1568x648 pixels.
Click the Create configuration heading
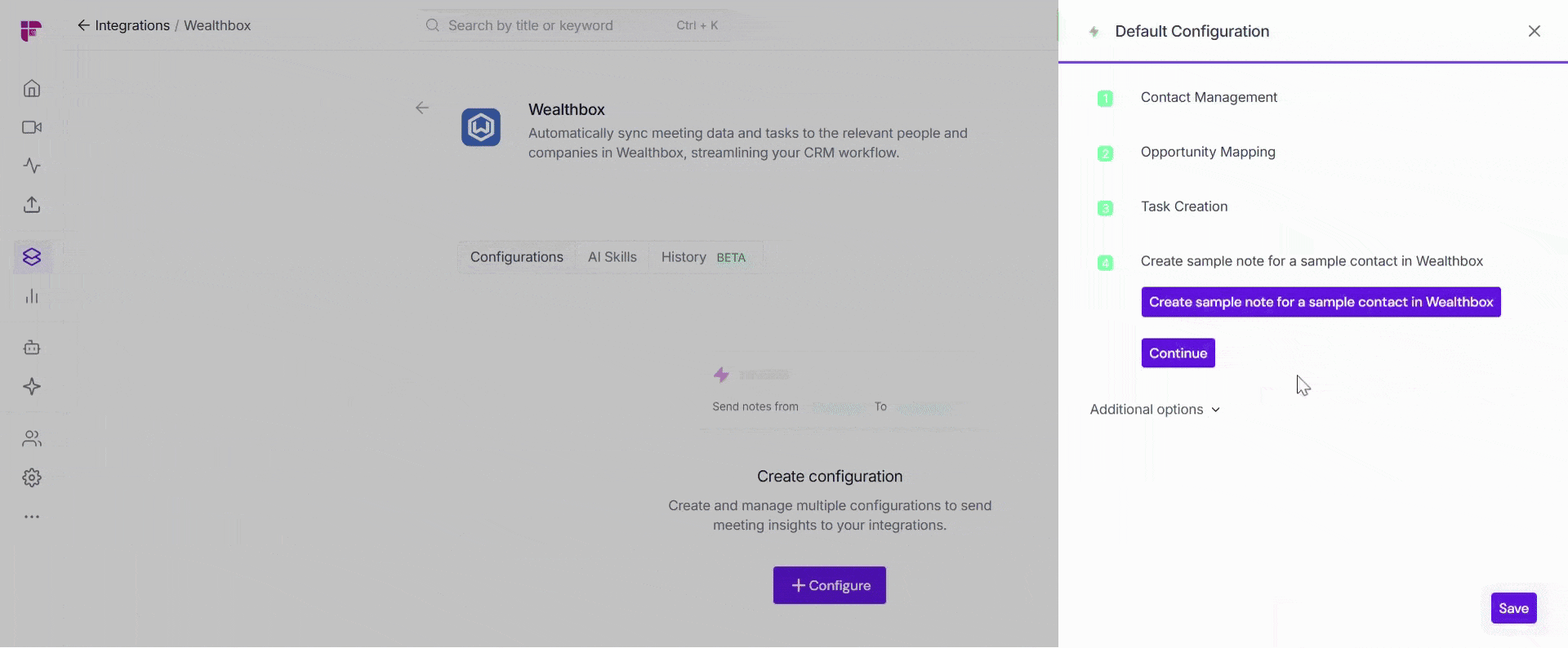click(x=830, y=477)
